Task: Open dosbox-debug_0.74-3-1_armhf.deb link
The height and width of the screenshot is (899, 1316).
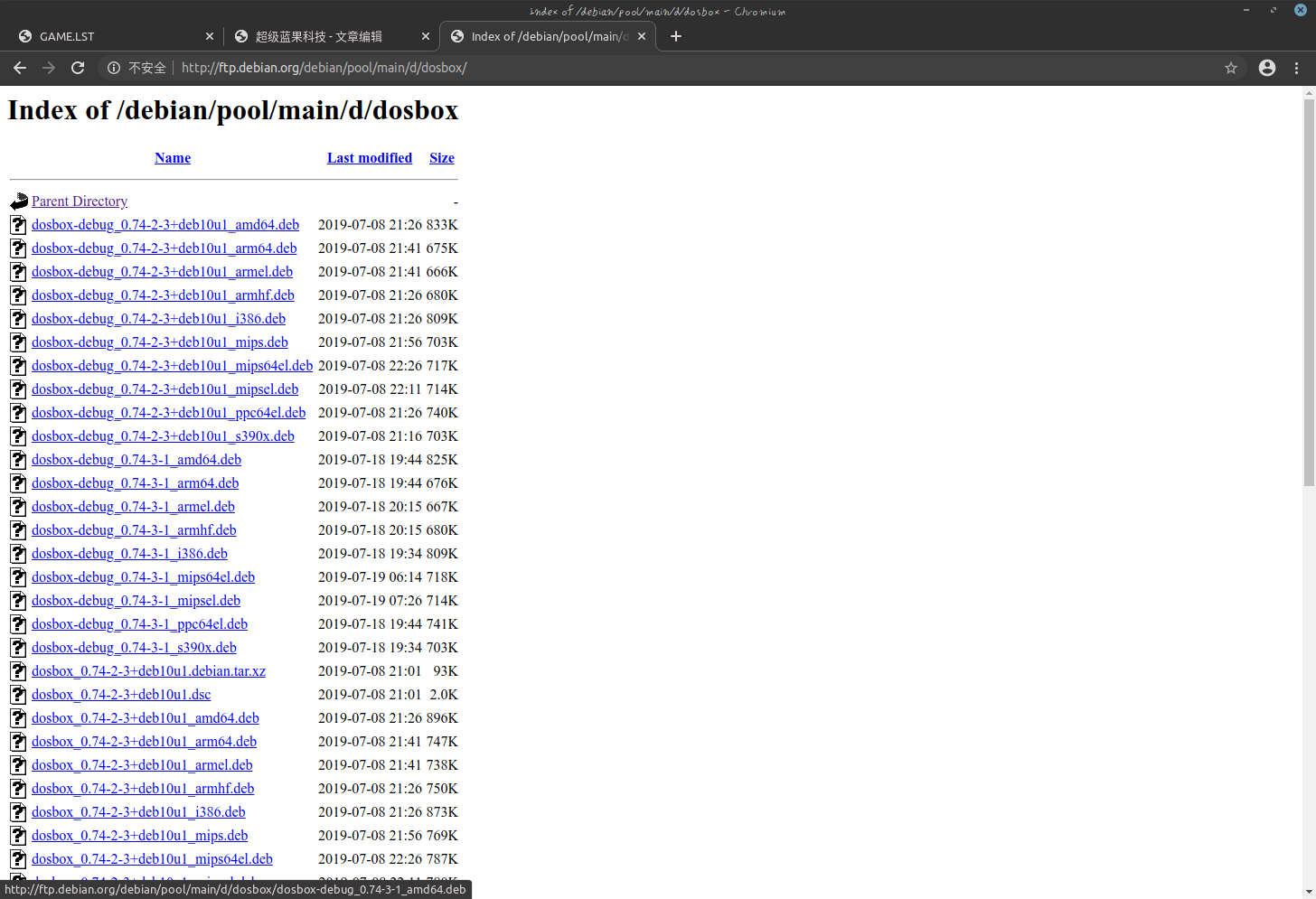Action: (x=134, y=530)
